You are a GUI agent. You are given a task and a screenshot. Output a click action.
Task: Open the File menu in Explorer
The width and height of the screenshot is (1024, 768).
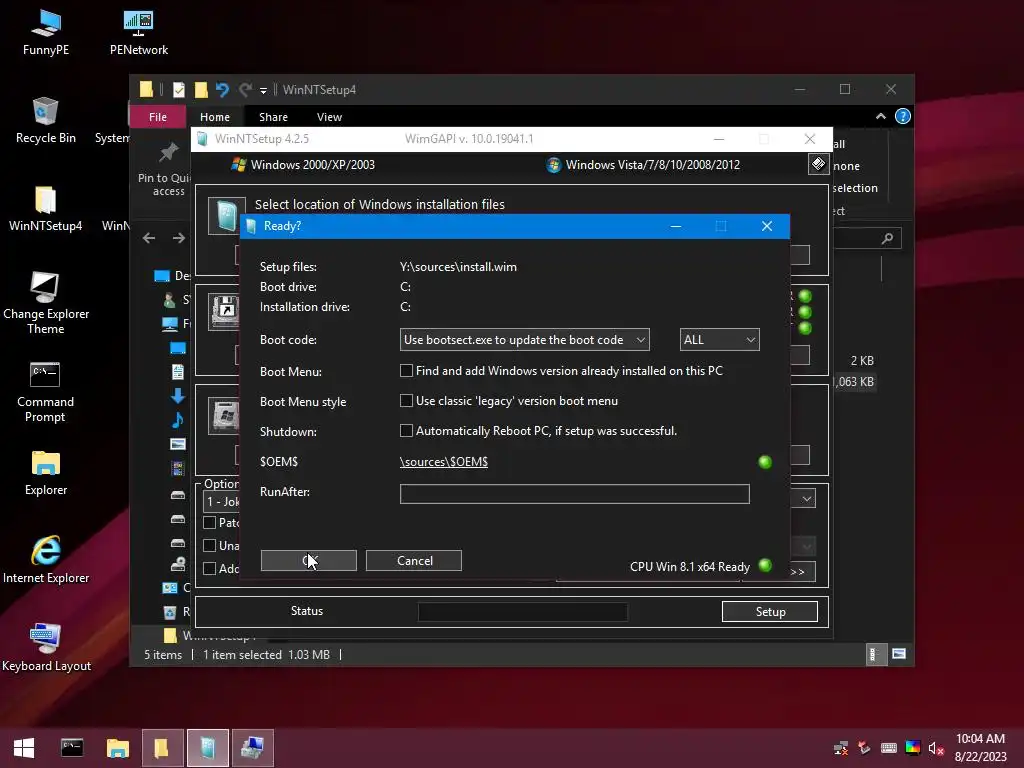[x=157, y=117]
